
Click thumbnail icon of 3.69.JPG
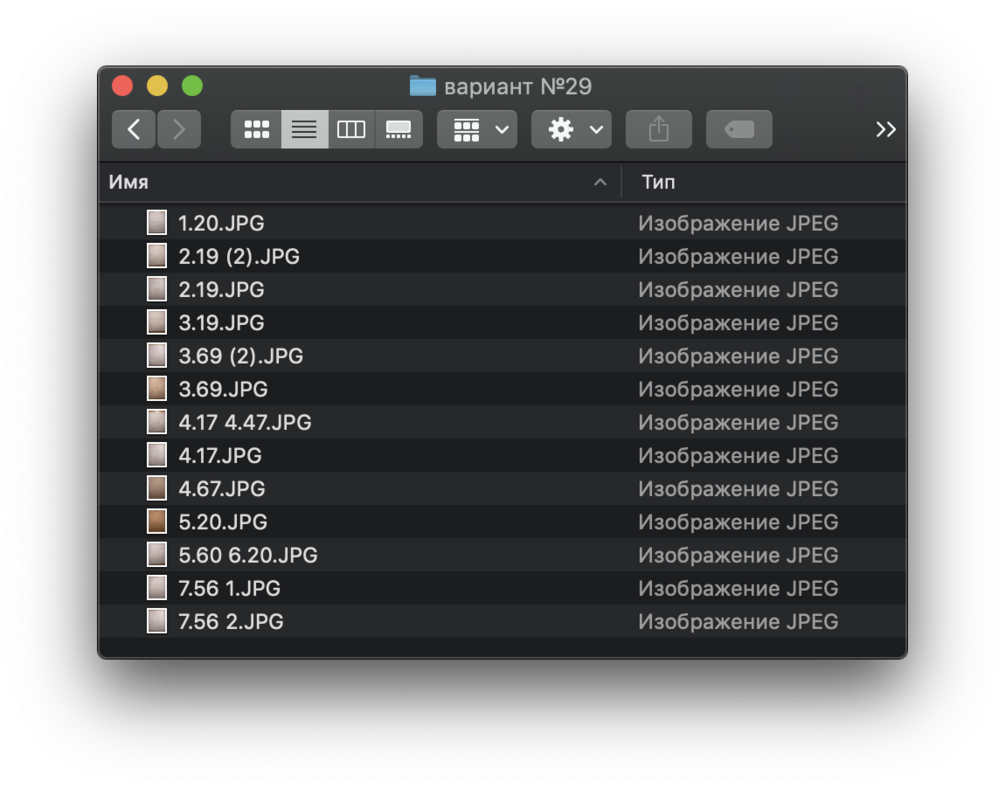tap(157, 389)
